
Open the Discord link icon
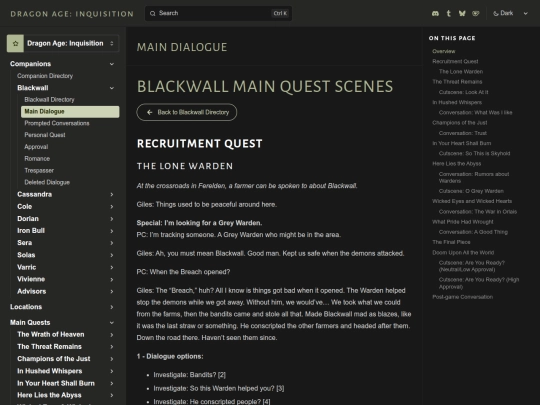(x=435, y=13)
